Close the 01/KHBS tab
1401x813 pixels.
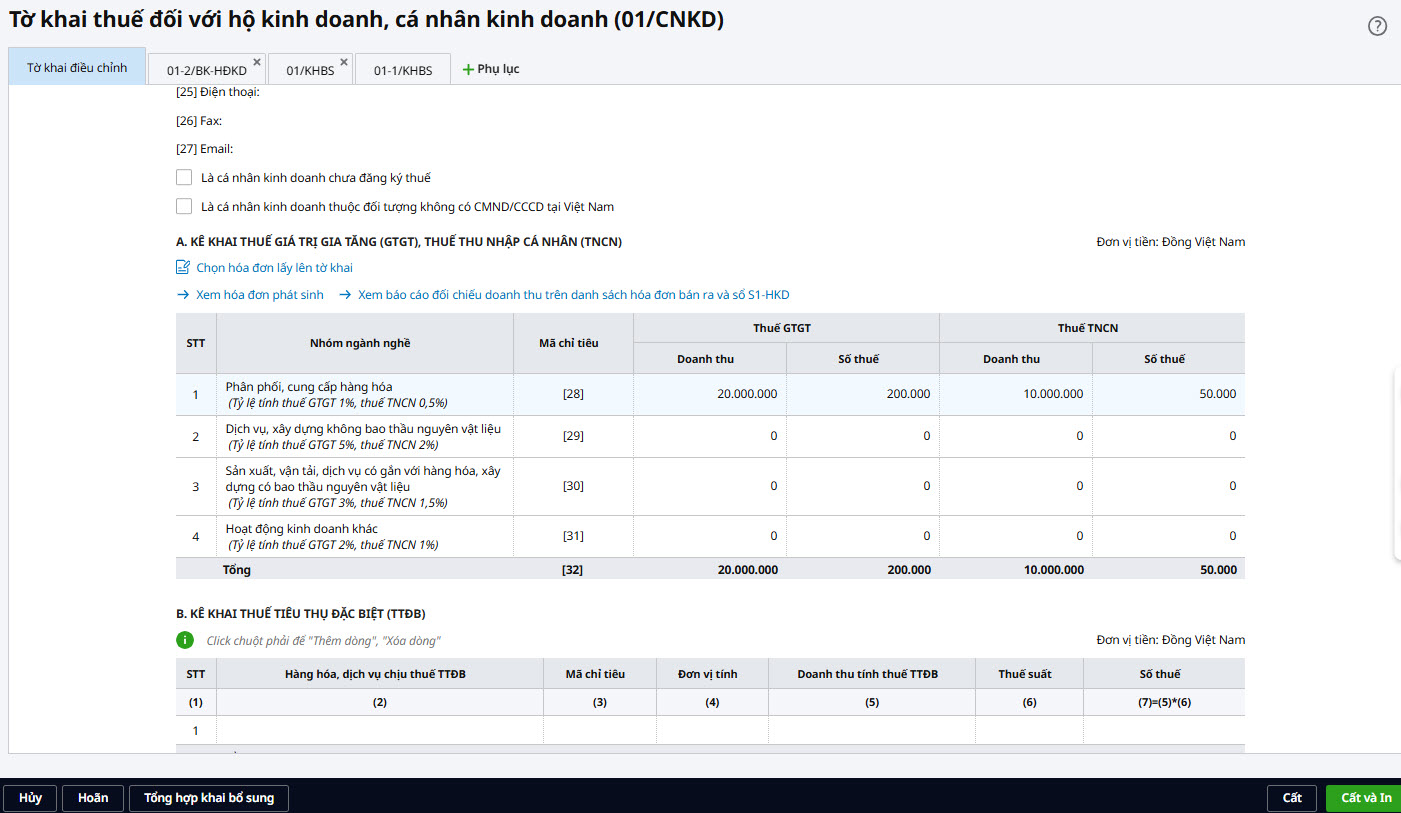(344, 62)
